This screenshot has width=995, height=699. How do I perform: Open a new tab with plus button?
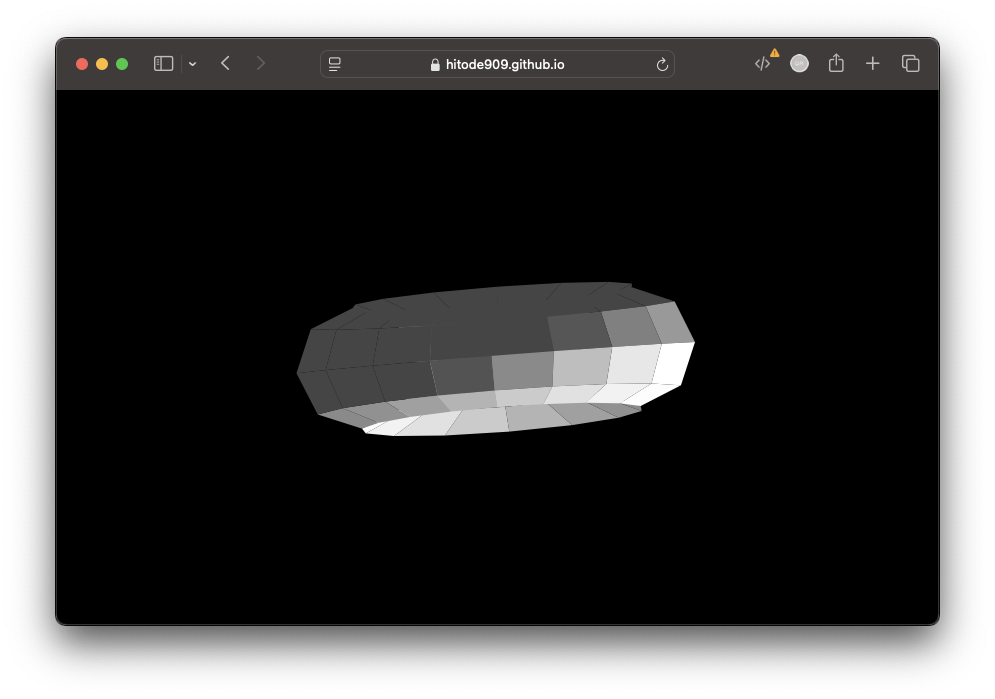tap(873, 63)
